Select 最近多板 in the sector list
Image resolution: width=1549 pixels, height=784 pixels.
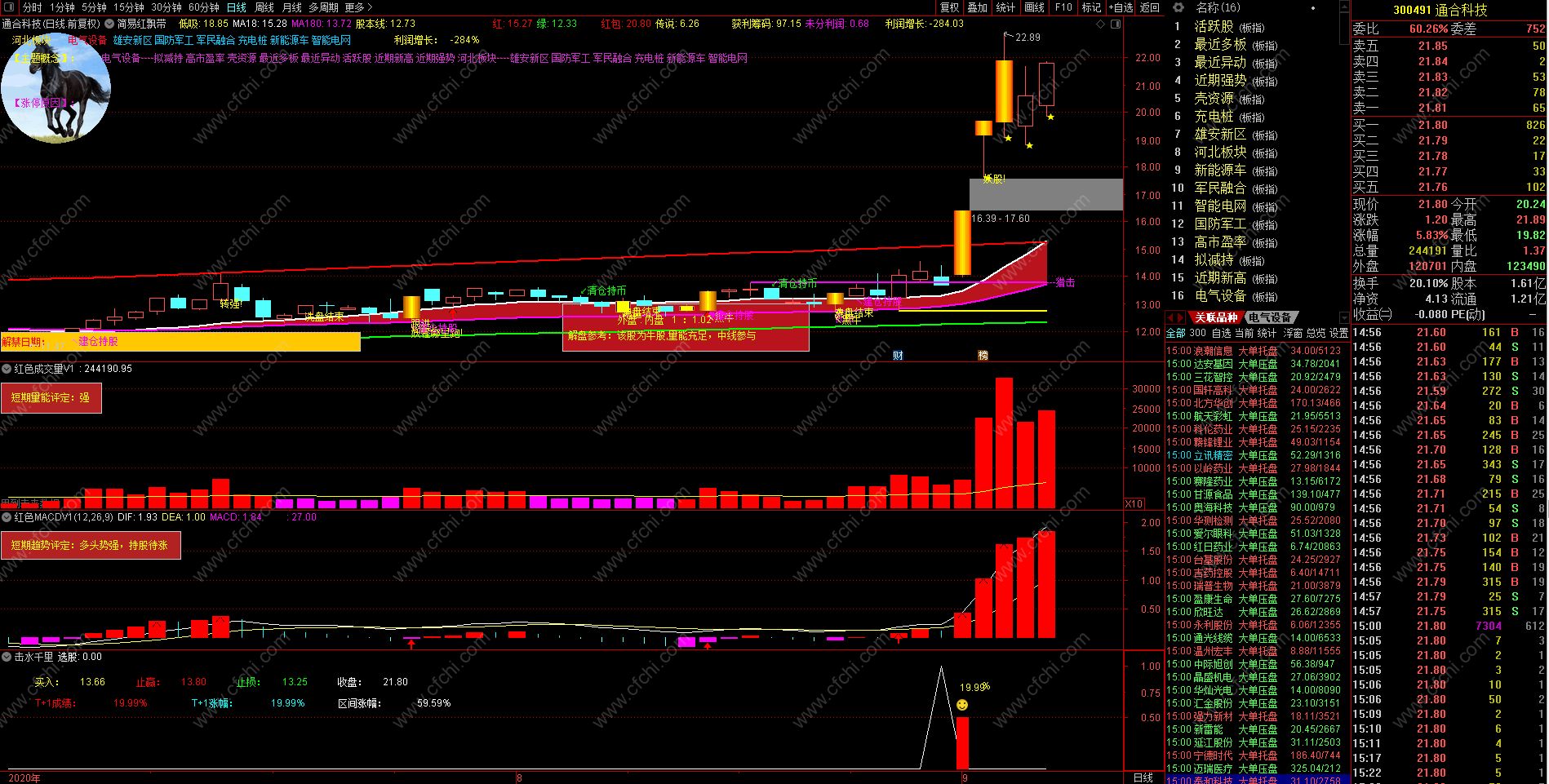tap(1220, 44)
